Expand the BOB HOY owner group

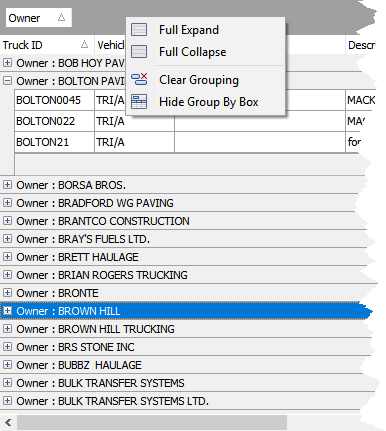pos(7,63)
